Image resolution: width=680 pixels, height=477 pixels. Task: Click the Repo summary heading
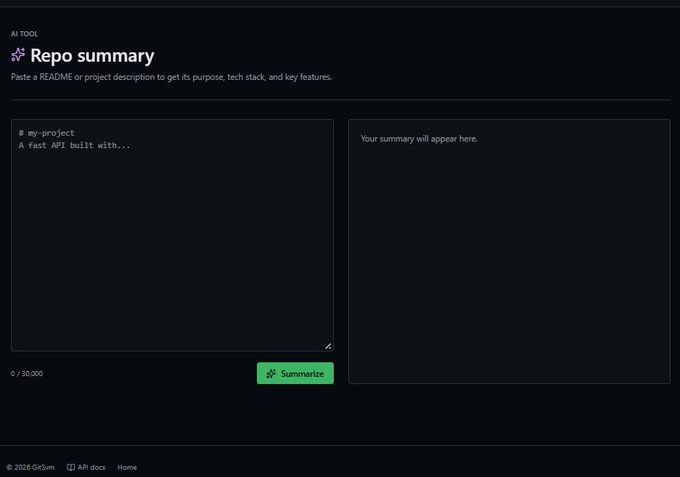(x=92, y=56)
